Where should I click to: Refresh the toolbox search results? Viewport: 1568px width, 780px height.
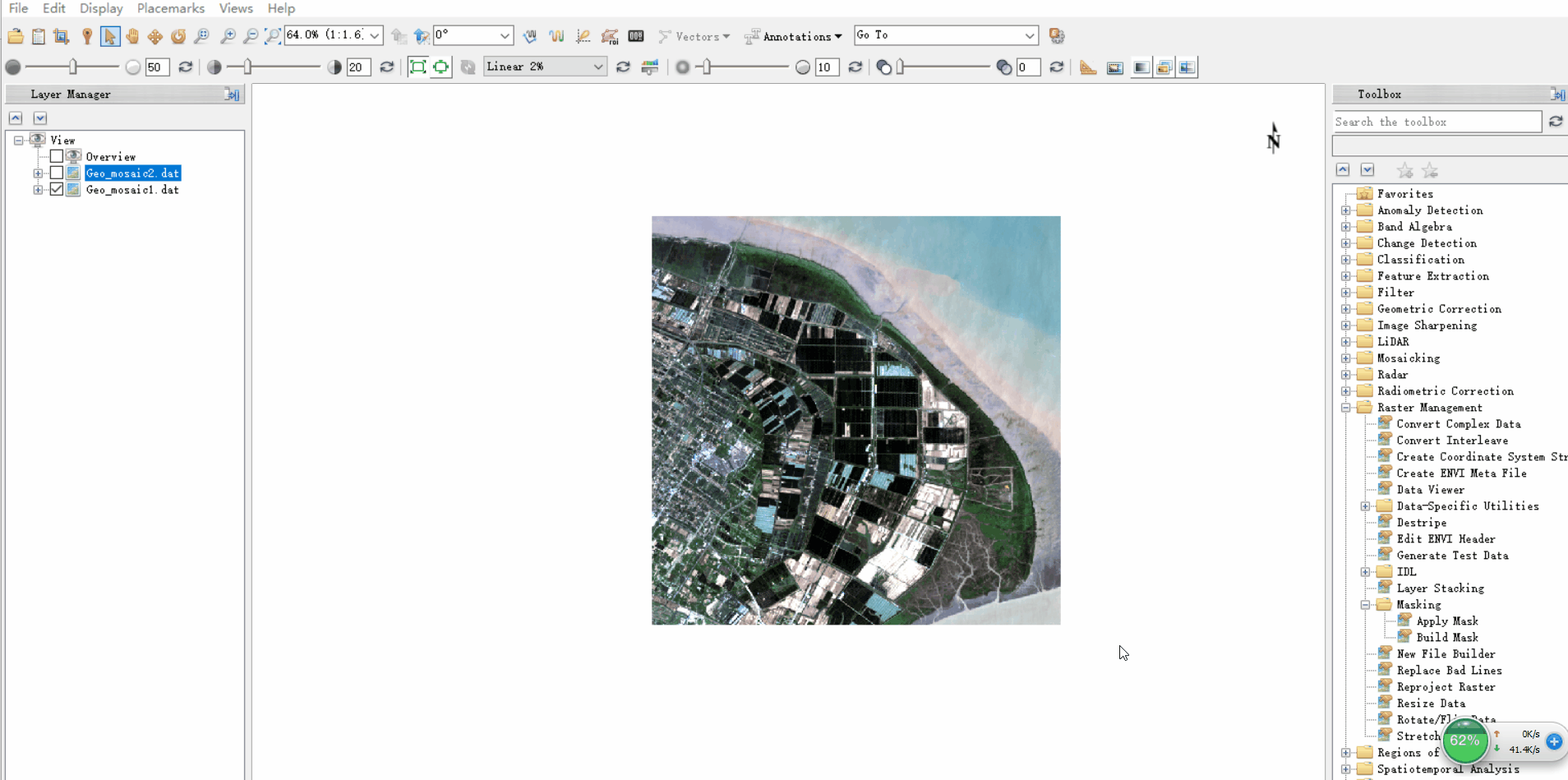1556,122
